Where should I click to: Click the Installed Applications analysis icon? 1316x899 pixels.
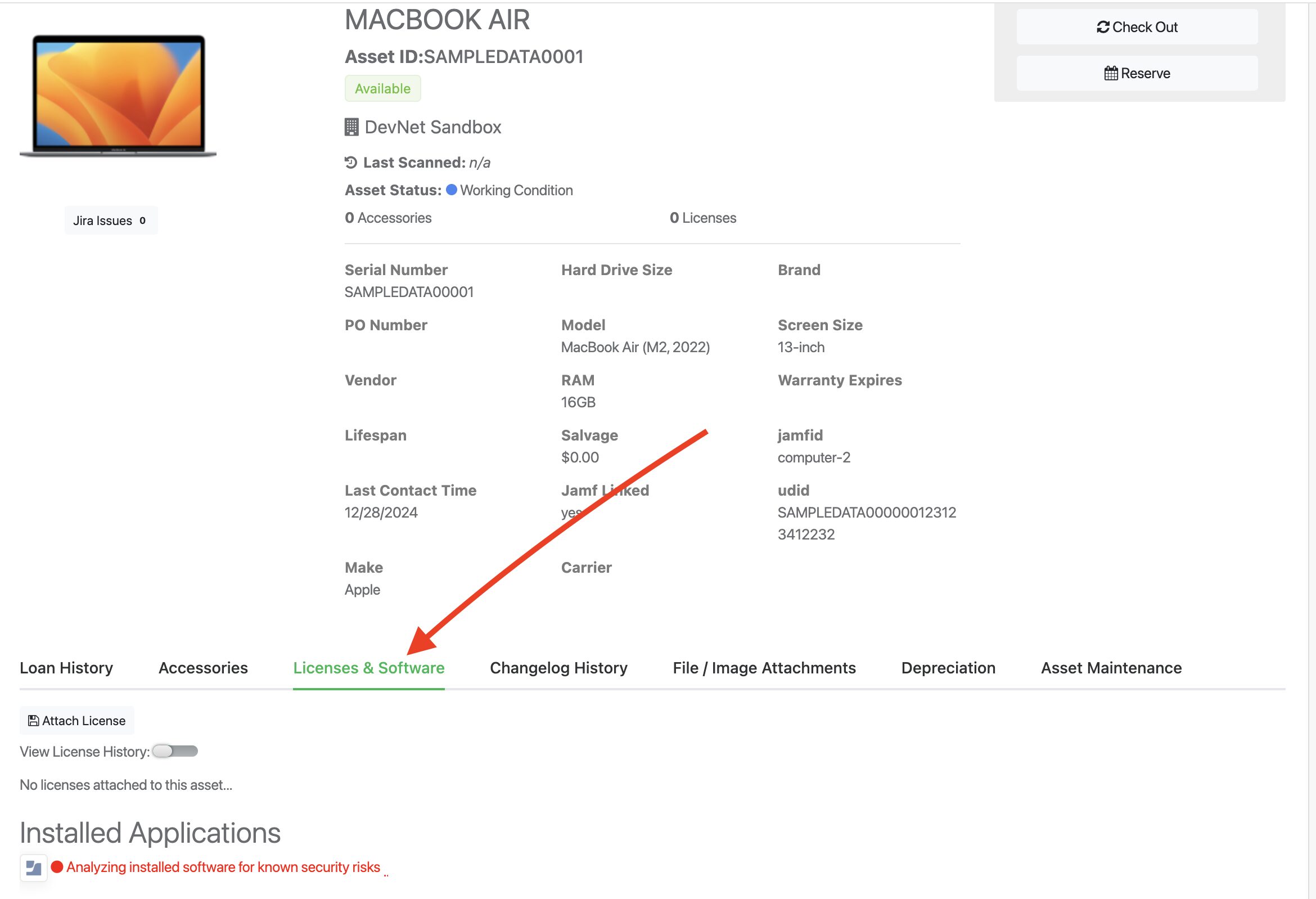(x=33, y=867)
